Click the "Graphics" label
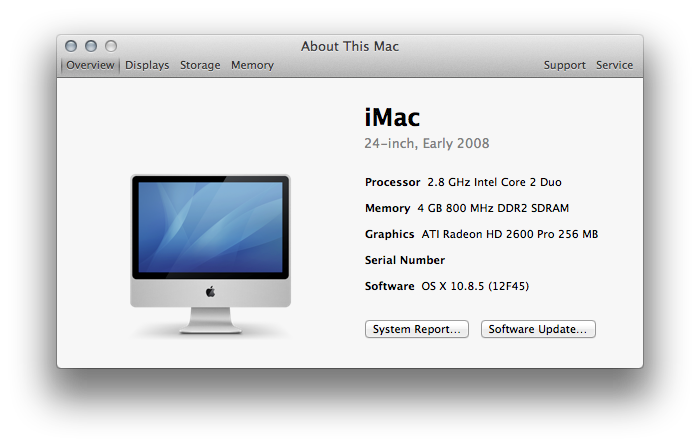This screenshot has height=447, width=700. 389,234
